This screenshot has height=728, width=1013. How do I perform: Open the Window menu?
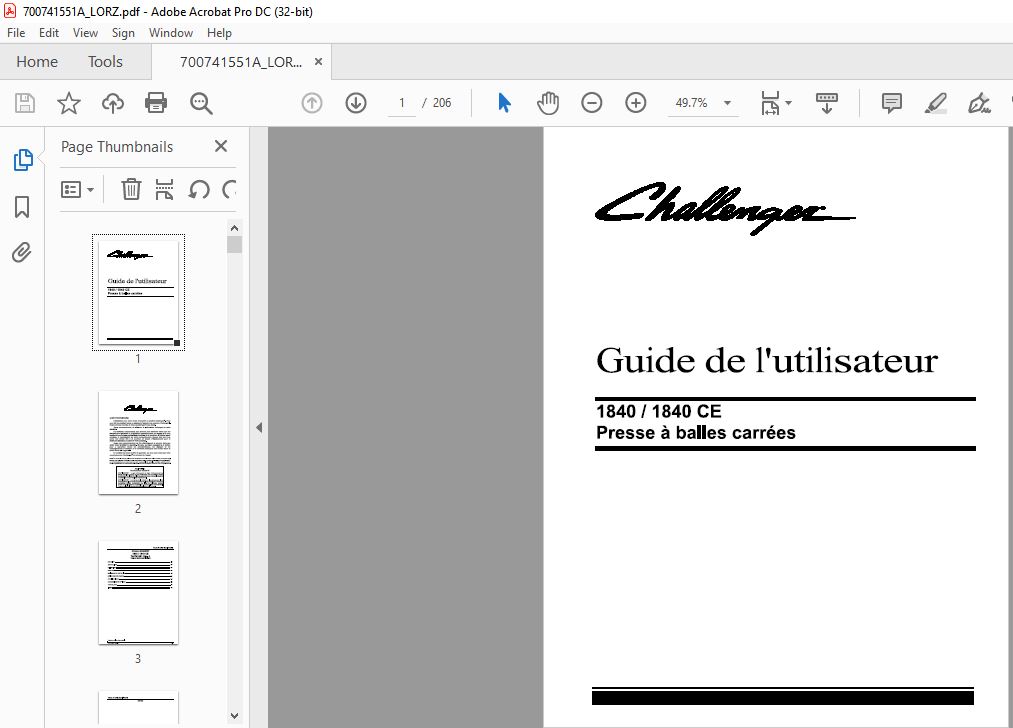171,33
